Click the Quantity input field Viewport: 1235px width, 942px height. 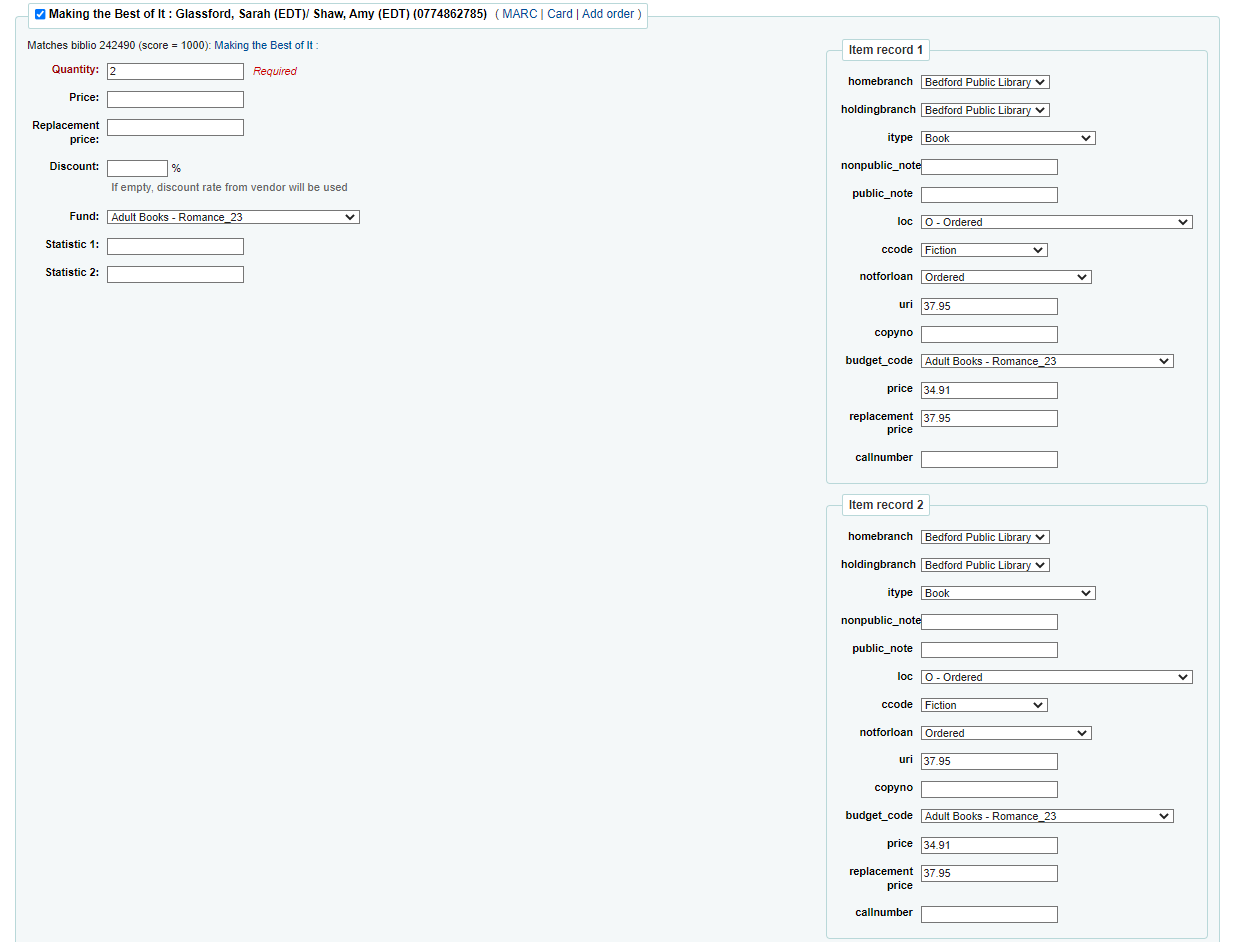175,72
